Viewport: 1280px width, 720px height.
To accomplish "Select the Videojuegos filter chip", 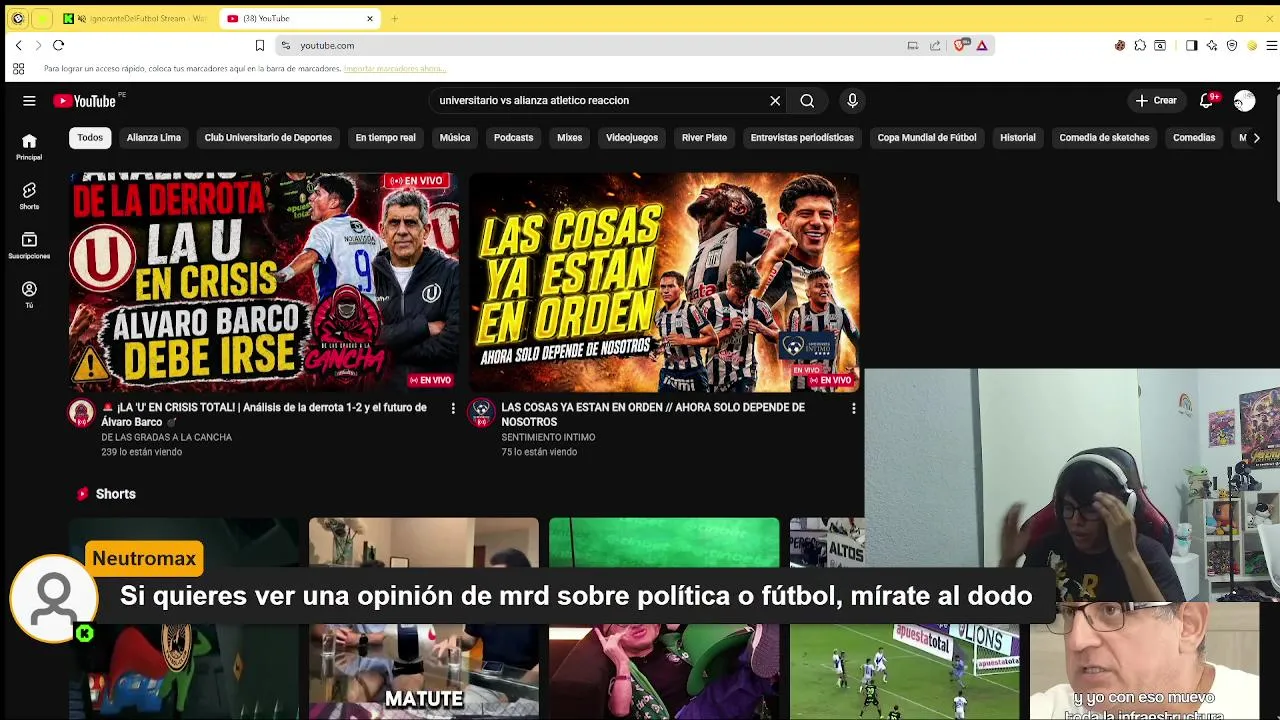I will (x=632, y=138).
